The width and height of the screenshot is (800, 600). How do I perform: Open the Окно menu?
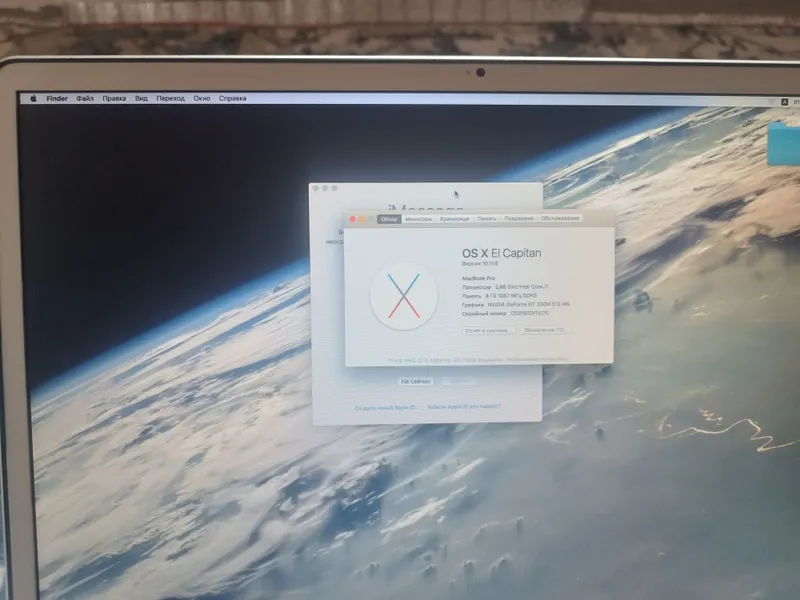202,98
